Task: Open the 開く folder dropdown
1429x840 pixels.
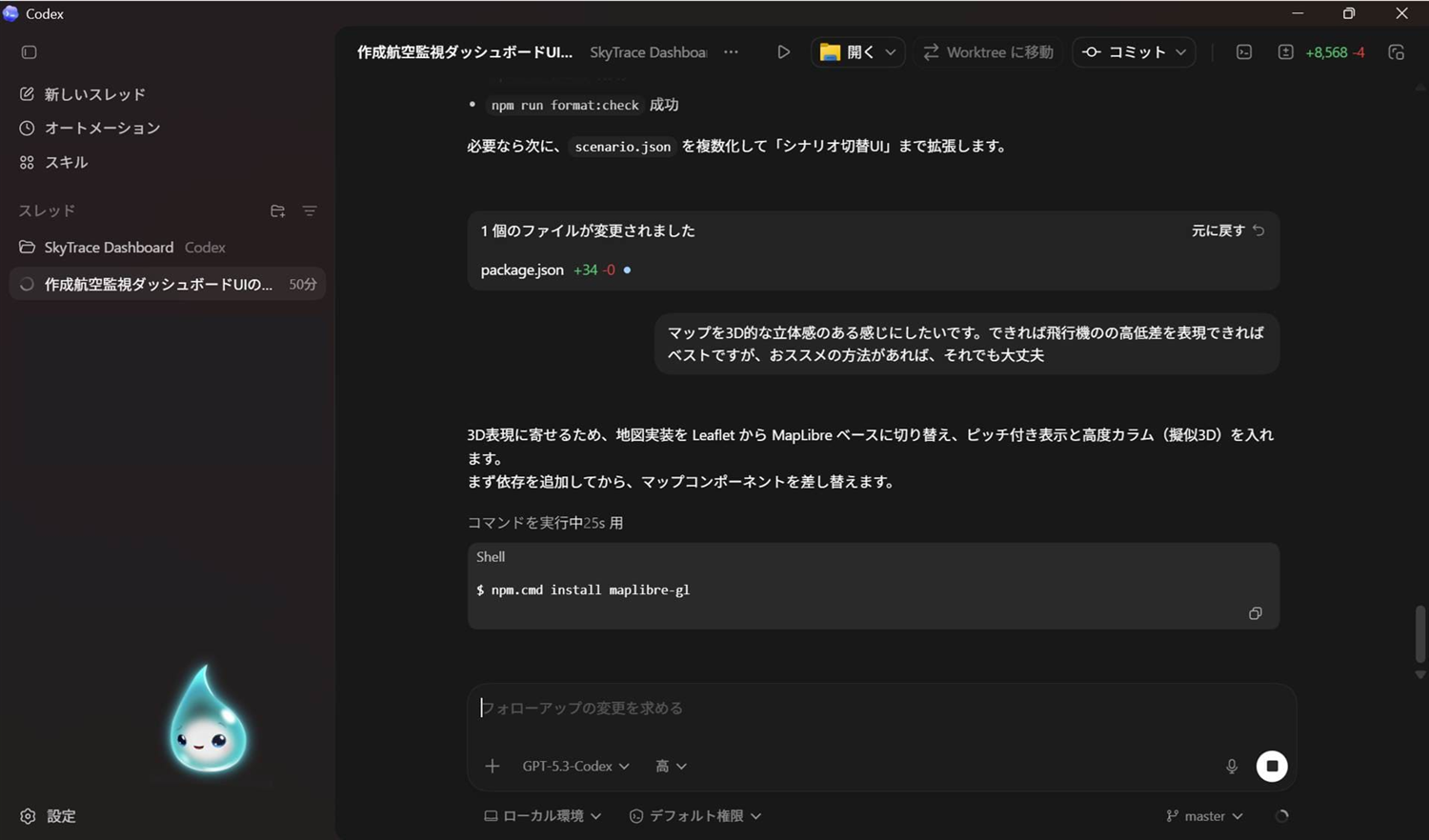Action: point(856,52)
